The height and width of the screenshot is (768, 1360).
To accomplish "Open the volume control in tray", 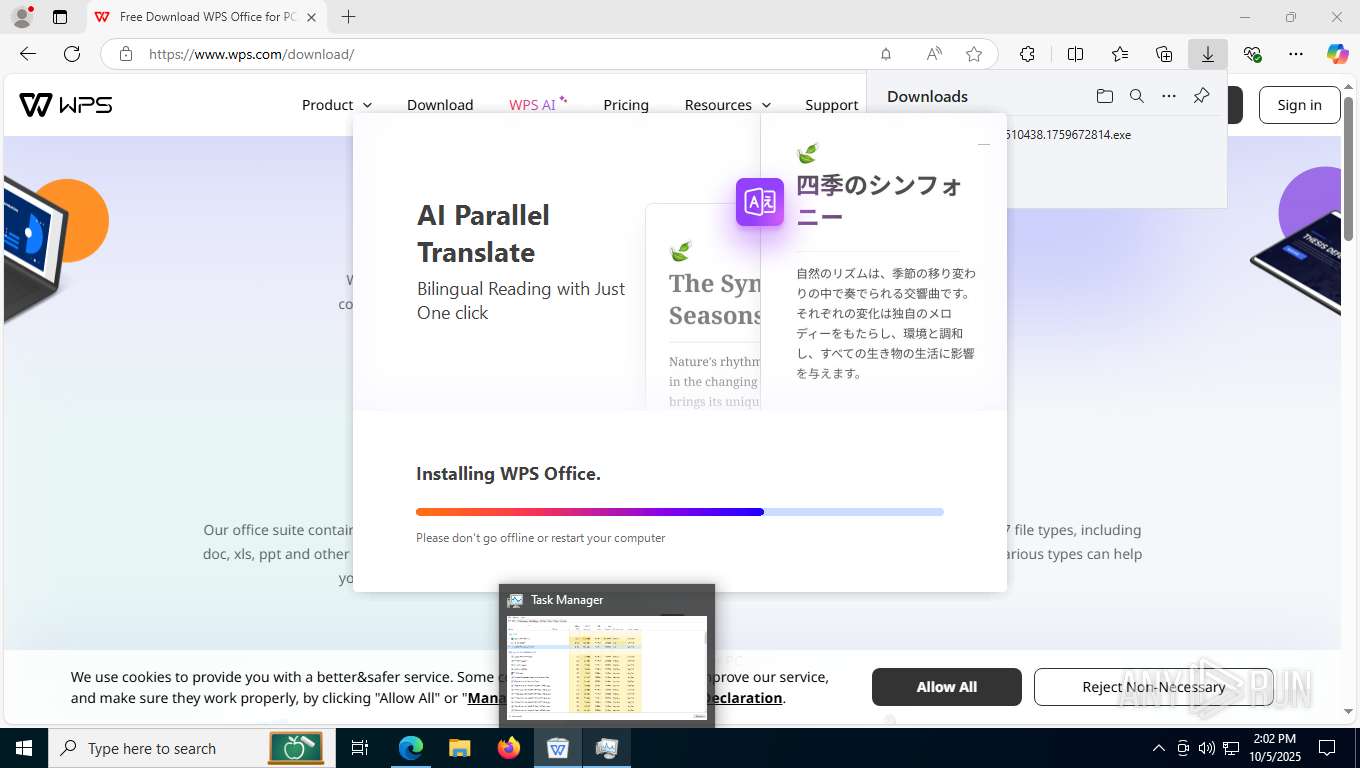I will click(x=1207, y=748).
